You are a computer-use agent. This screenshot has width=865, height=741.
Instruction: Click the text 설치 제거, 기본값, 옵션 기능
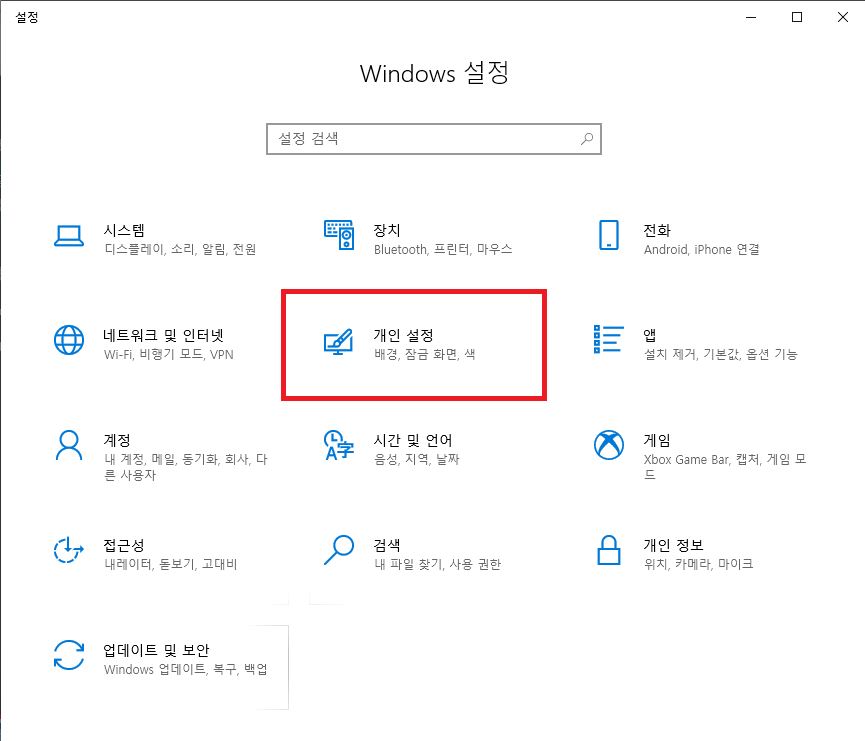720,354
